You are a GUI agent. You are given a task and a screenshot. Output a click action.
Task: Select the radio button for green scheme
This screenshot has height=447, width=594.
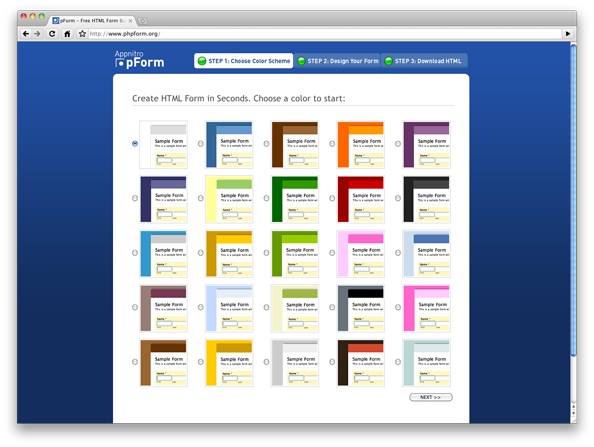pos(266,198)
